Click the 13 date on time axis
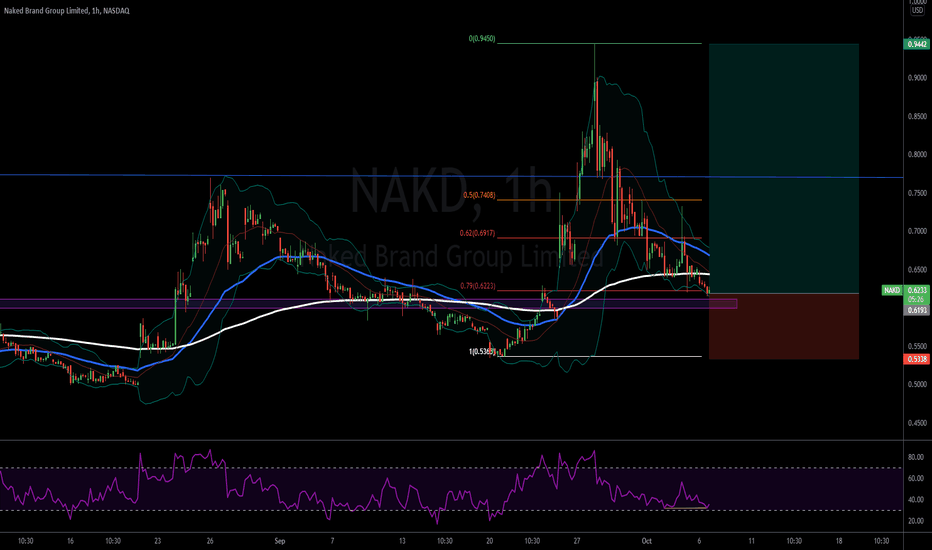Image resolution: width=932 pixels, height=550 pixels. (x=402, y=541)
